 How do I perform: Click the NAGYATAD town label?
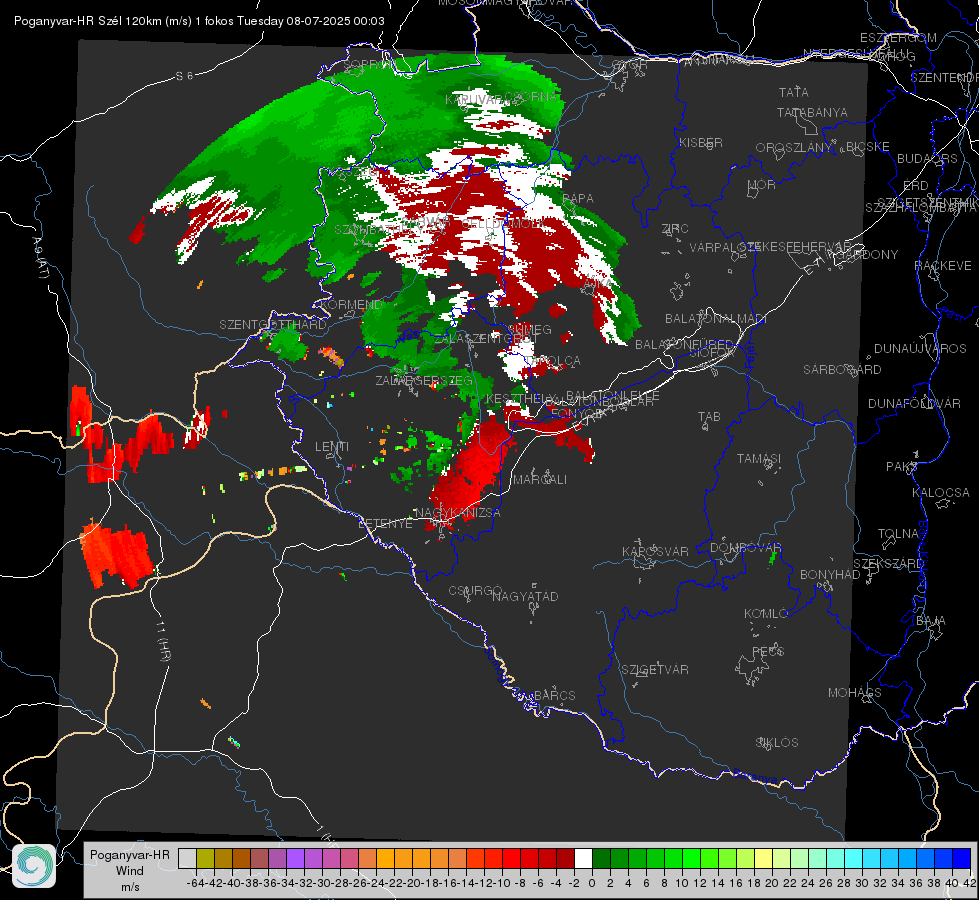(x=525, y=596)
